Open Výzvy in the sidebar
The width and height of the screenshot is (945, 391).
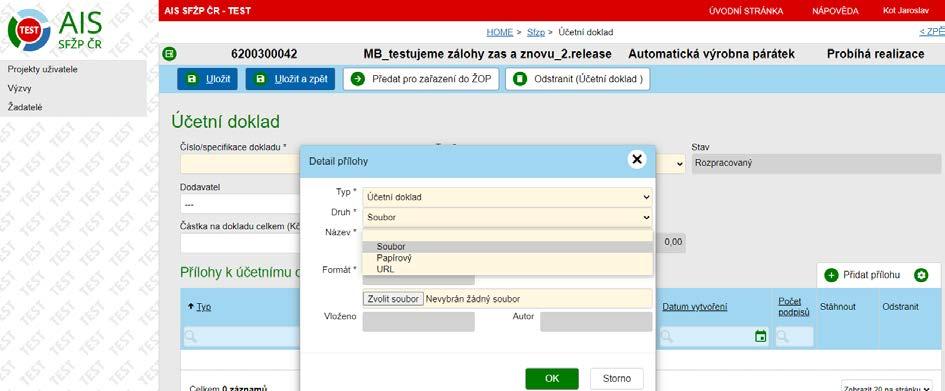coord(19,88)
